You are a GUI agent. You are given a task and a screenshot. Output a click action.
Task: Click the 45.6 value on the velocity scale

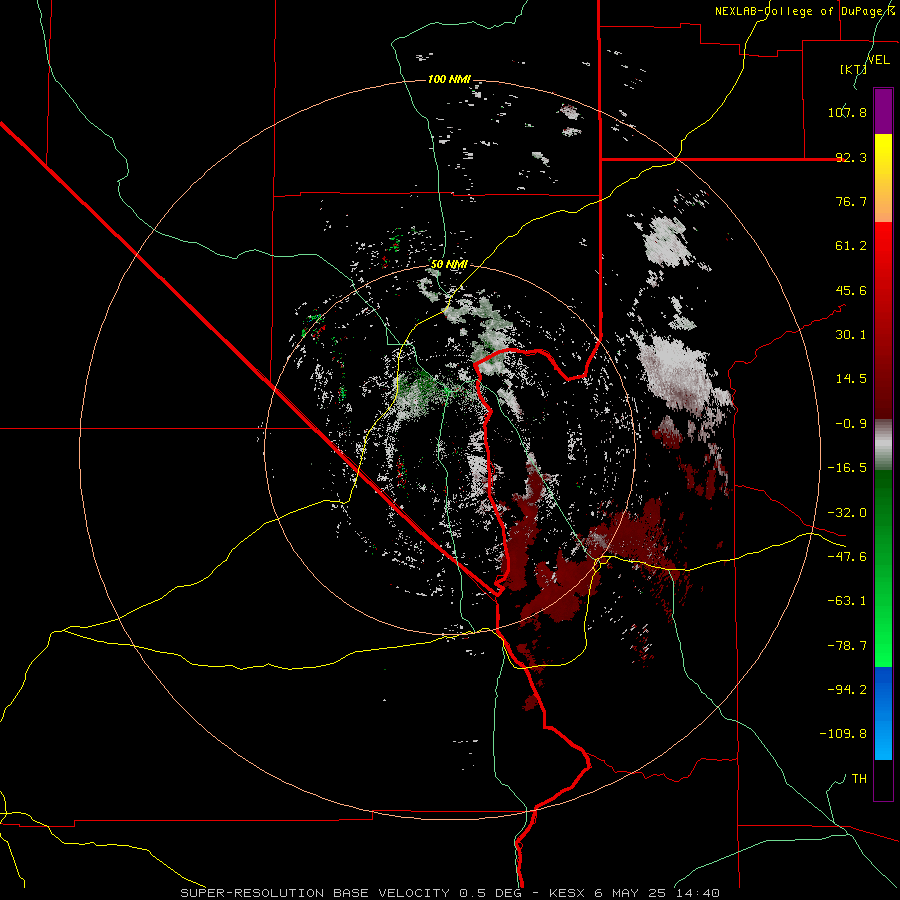pos(851,290)
